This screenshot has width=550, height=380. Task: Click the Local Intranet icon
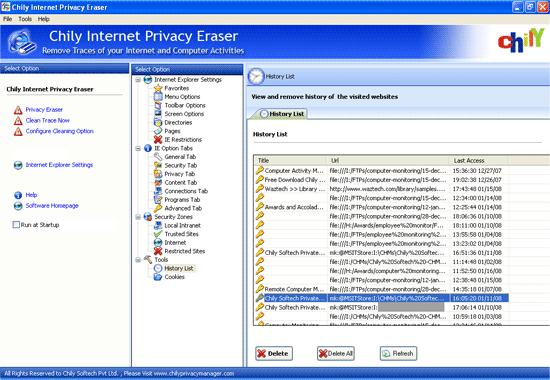click(x=158, y=225)
